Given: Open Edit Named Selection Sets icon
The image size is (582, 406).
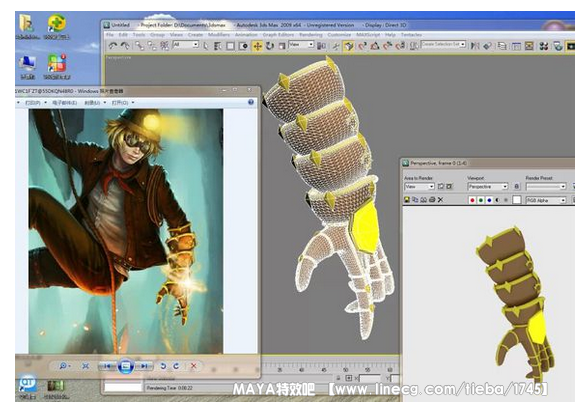Looking at the screenshot, I should 414,46.
